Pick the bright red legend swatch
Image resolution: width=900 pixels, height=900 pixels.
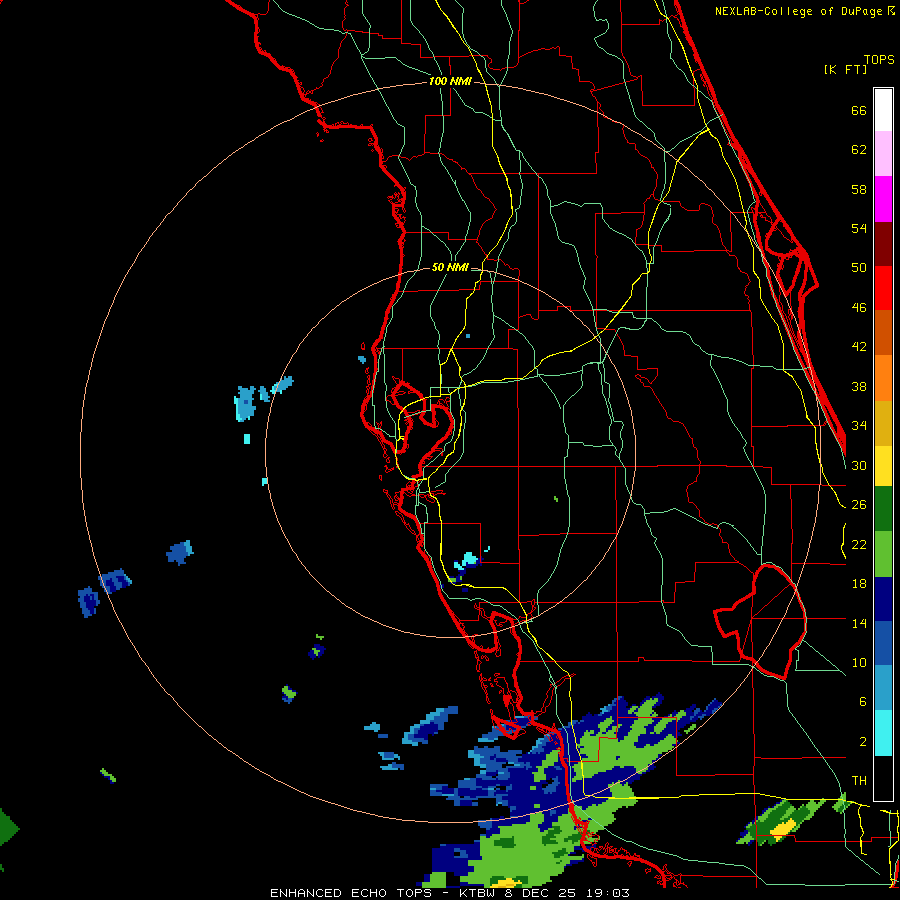883,289
